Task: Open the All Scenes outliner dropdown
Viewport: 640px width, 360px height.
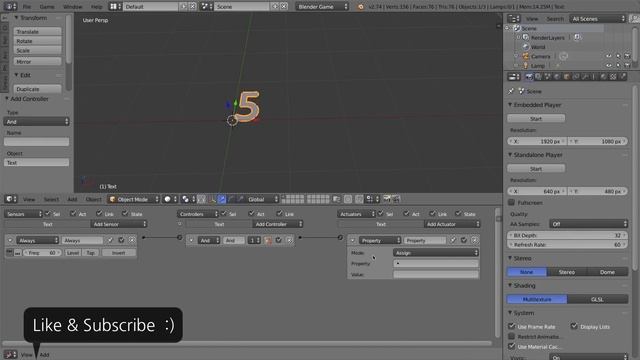Action: point(598,19)
